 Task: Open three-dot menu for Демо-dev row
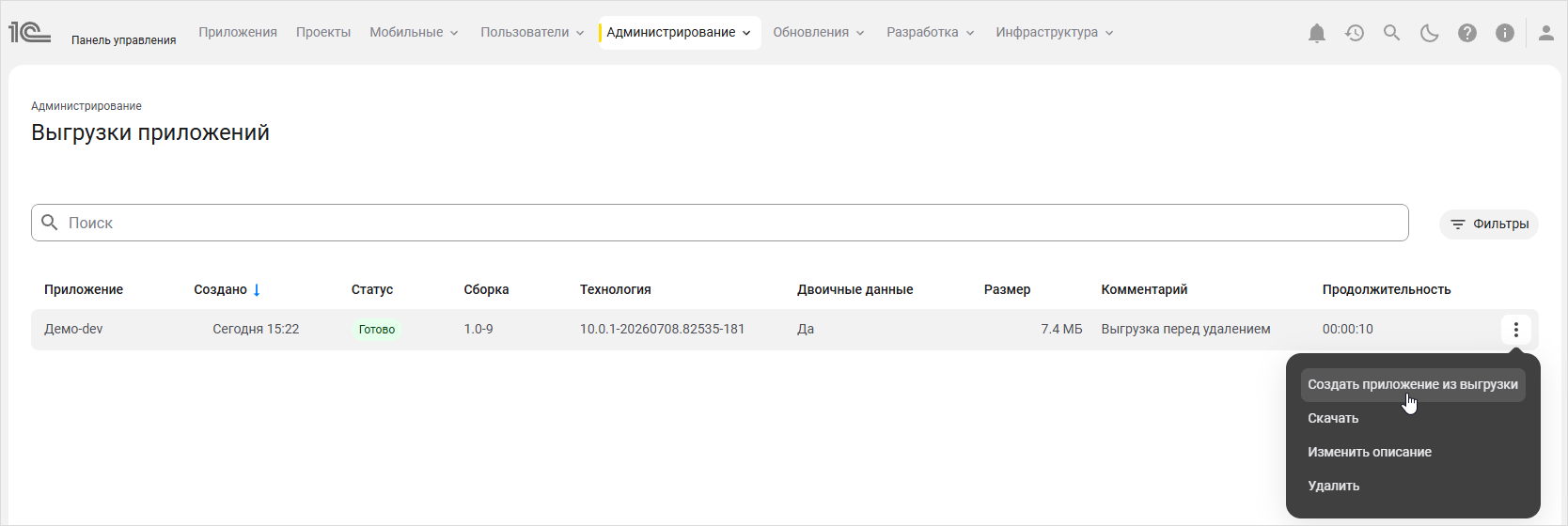click(x=1516, y=330)
